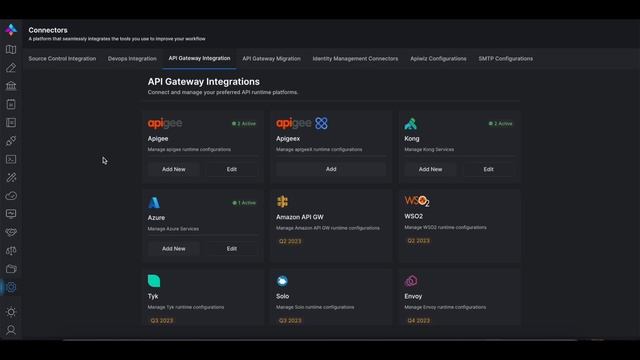Image resolution: width=640 pixels, height=360 pixels.
Task: Open the monitor screen icon in sidebar
Action: click(11, 214)
